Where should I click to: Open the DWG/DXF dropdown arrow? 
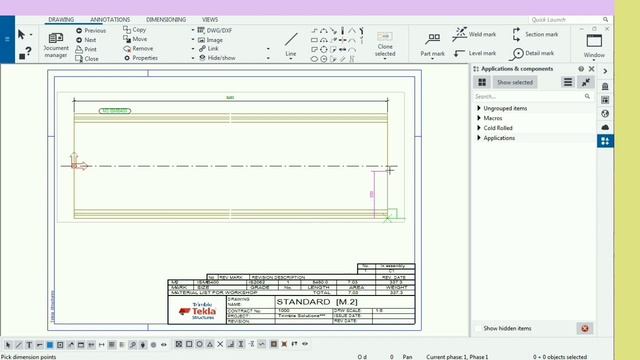coord(193,30)
